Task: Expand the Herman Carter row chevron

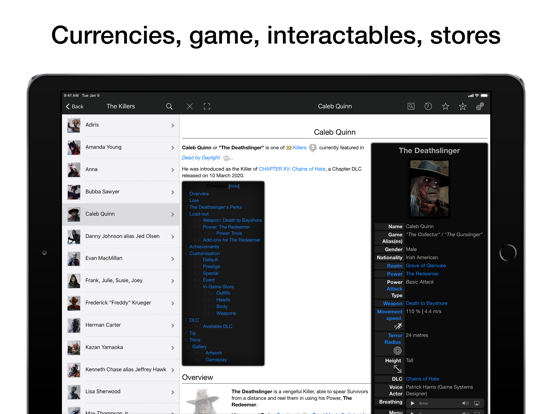Action: pyautogui.click(x=172, y=325)
